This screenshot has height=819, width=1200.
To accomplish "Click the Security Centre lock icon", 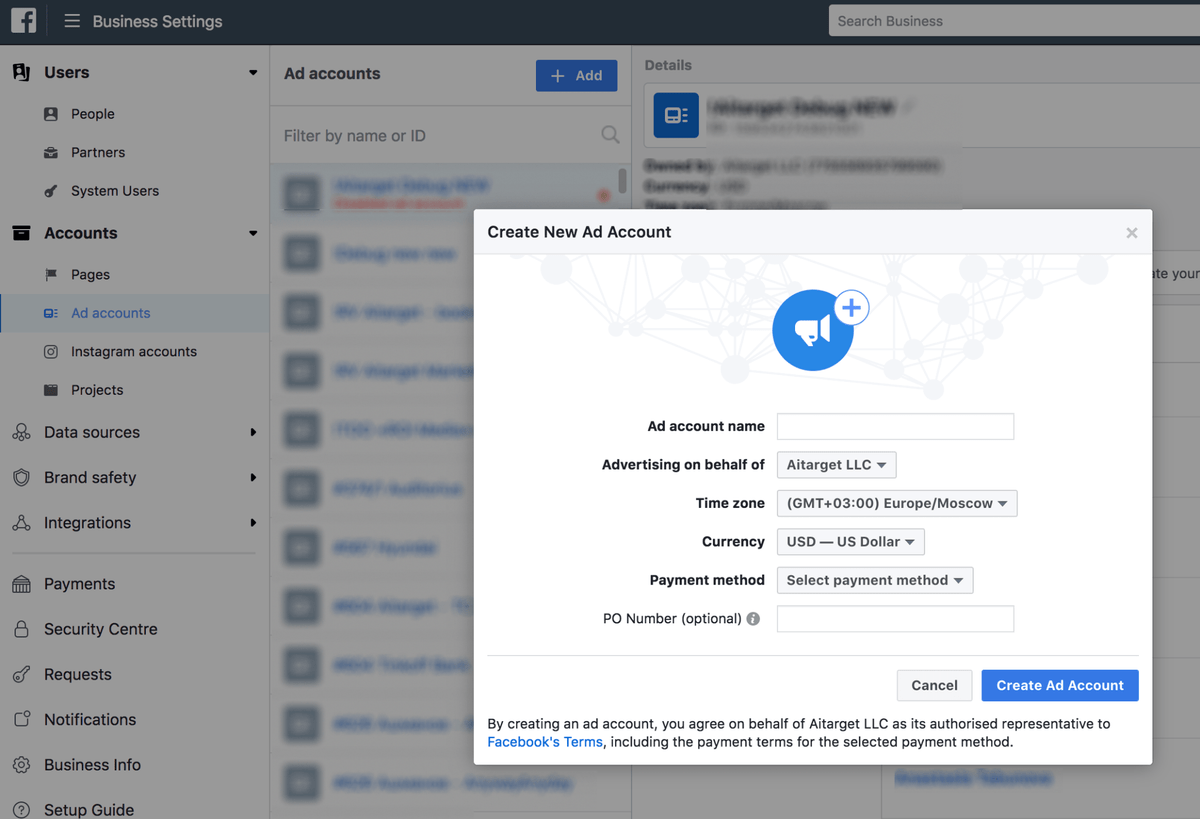I will 21,629.
